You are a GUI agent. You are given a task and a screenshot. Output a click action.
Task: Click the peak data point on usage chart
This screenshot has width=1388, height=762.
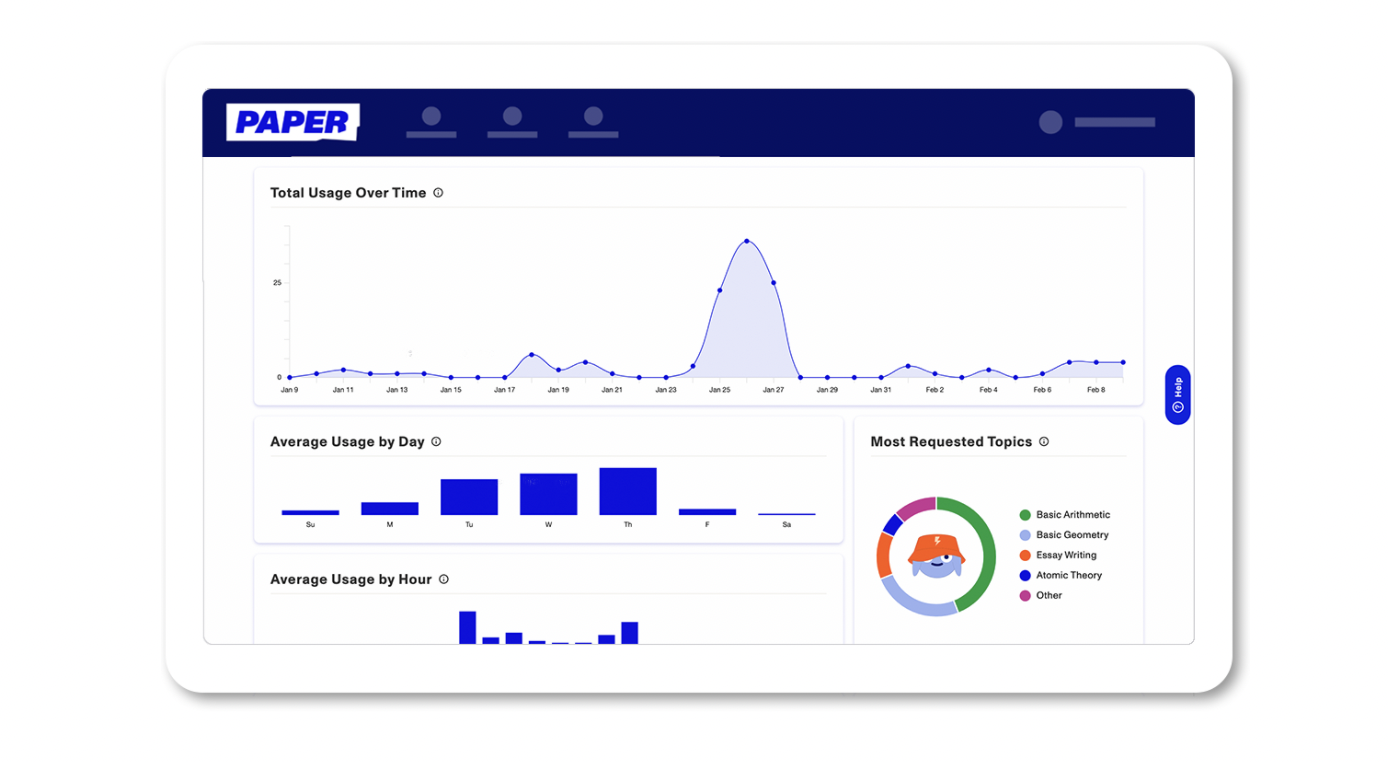point(747,241)
